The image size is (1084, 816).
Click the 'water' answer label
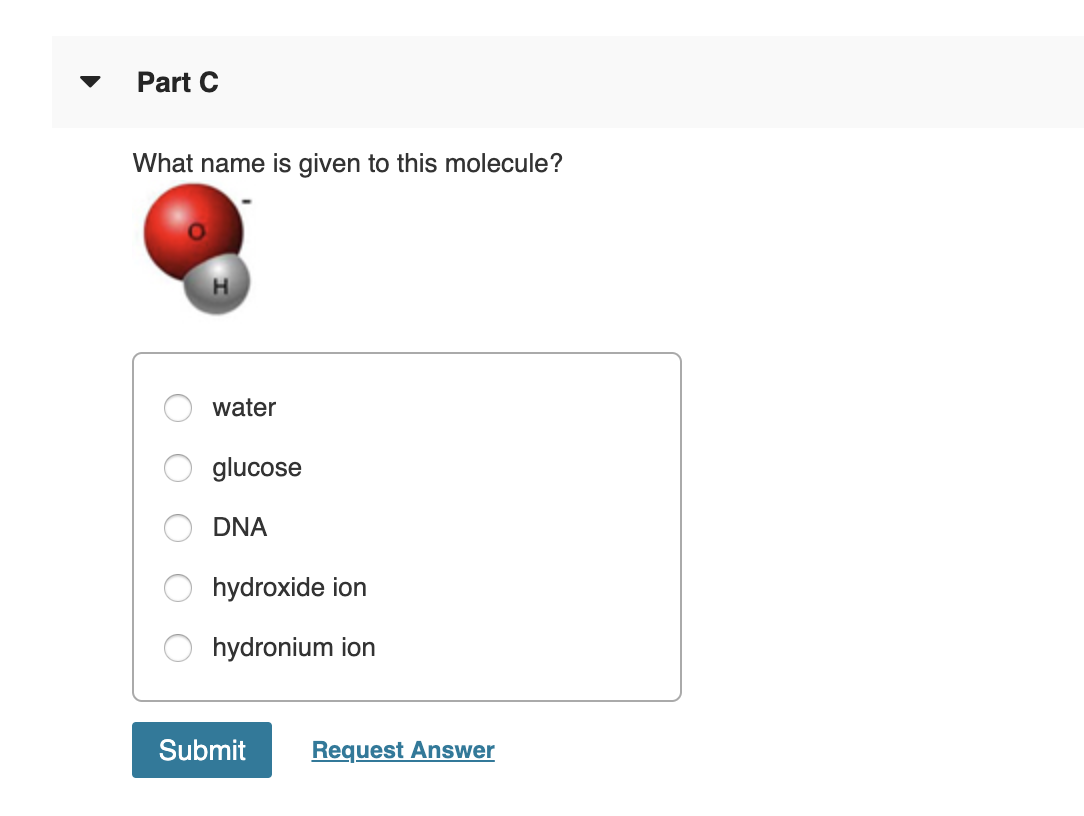click(x=244, y=408)
